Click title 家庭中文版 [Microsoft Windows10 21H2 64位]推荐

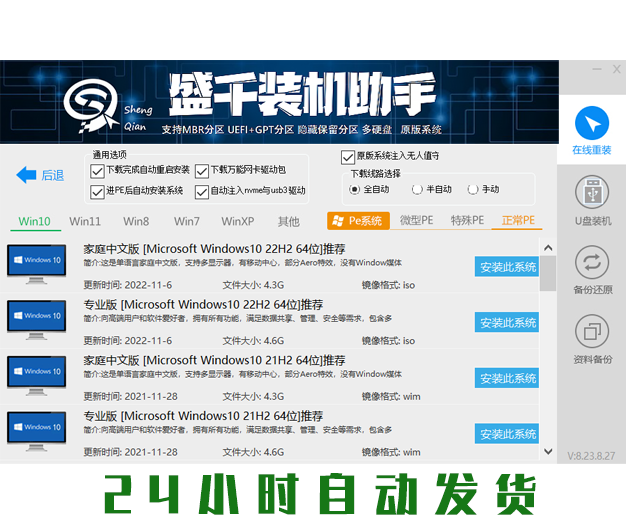(x=214, y=361)
